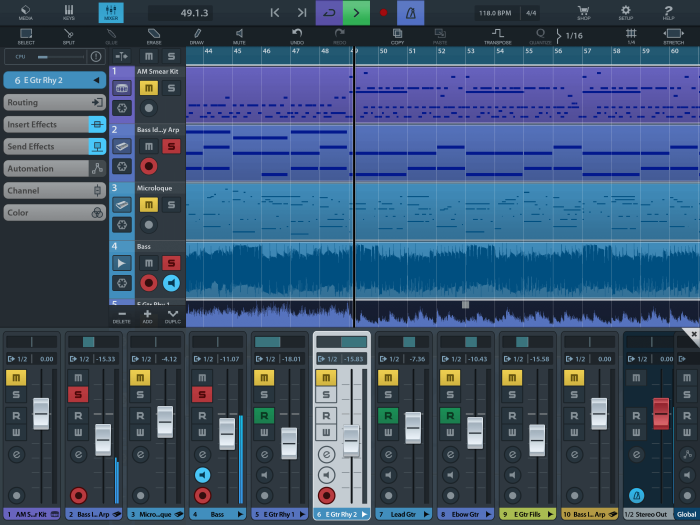The width and height of the screenshot is (700, 525).
Task: Move the Lead Gtr channel fader
Action: 413,428
